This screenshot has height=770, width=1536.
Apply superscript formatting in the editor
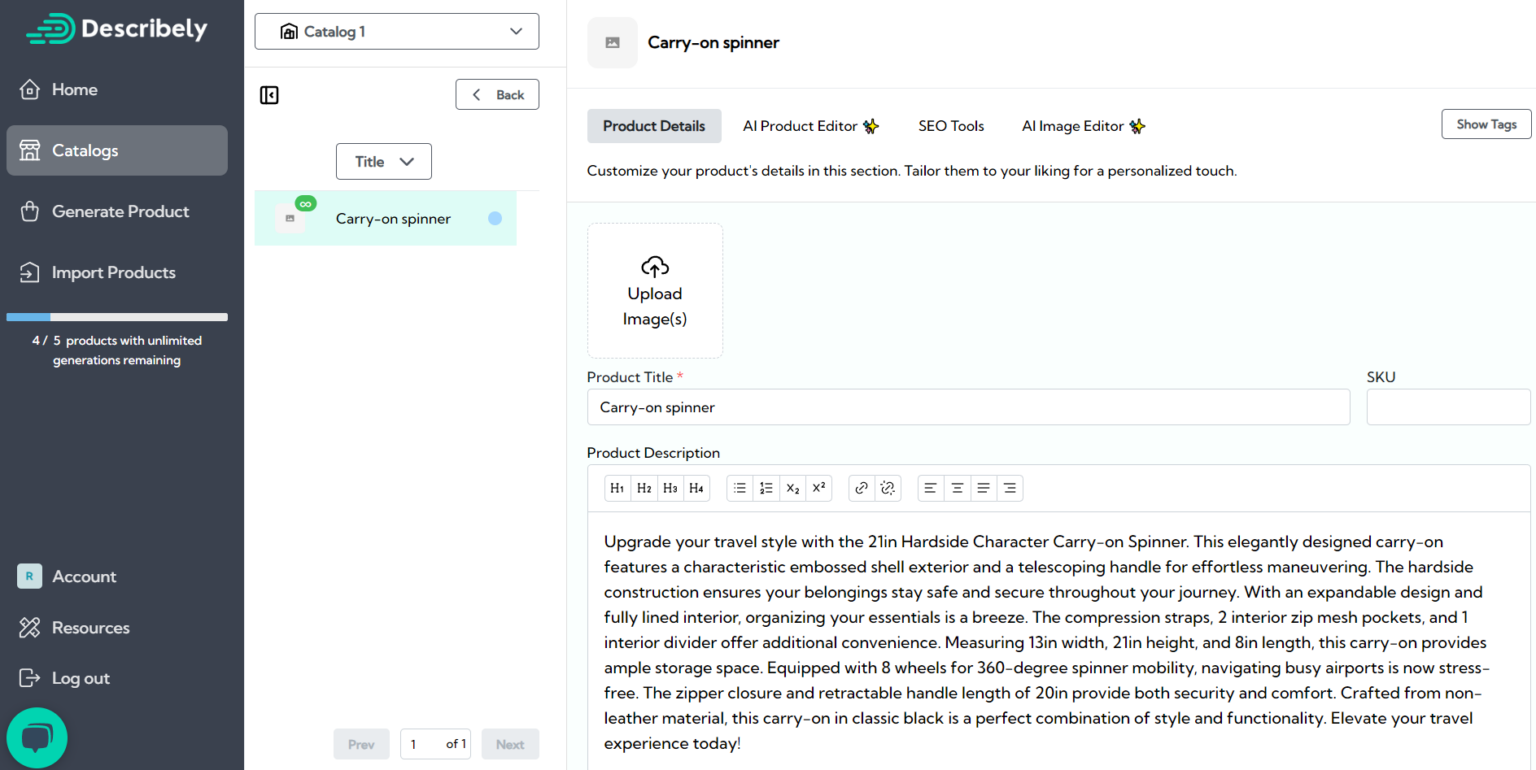tap(818, 488)
